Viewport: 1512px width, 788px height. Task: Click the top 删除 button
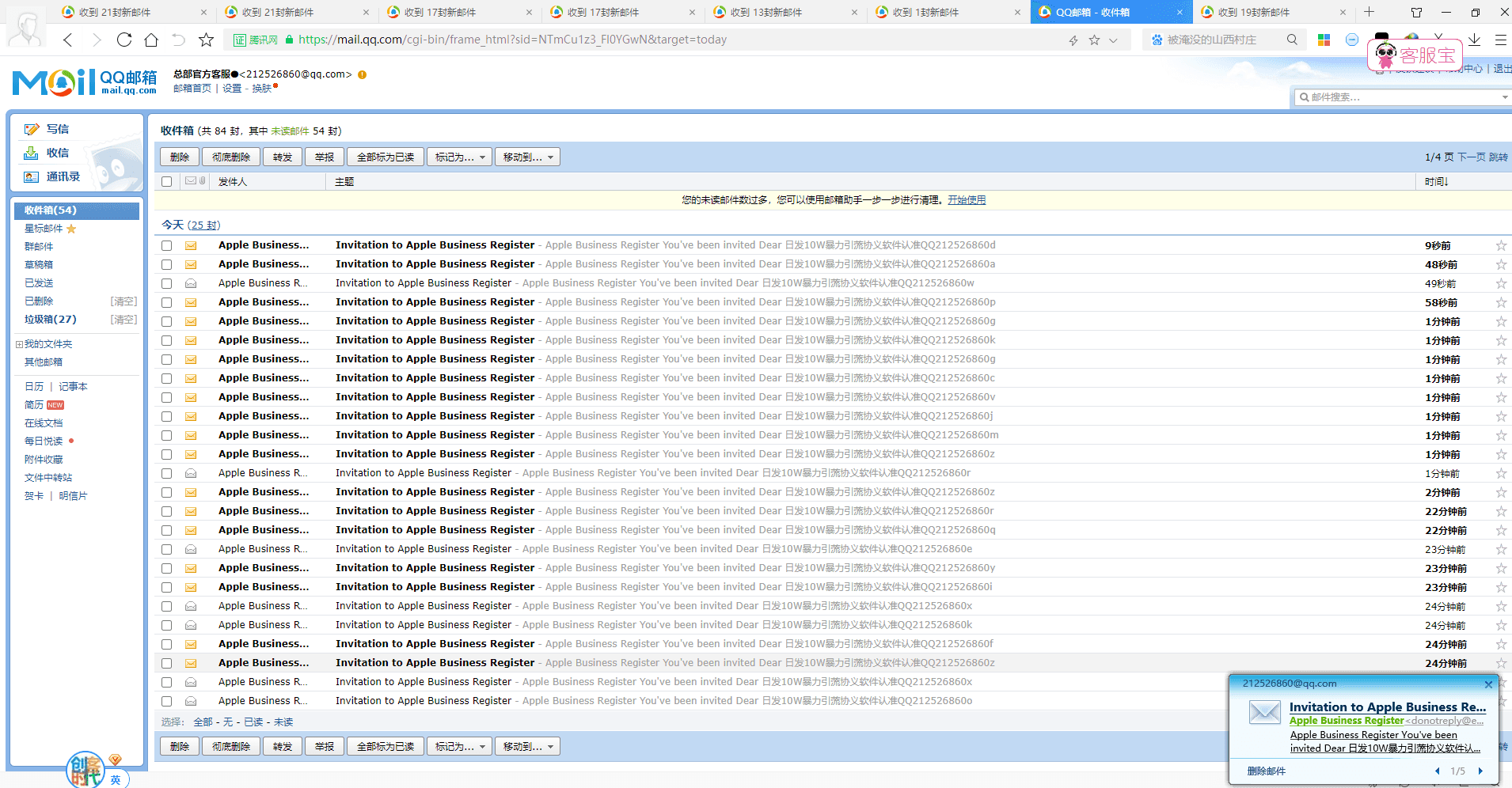coord(180,157)
